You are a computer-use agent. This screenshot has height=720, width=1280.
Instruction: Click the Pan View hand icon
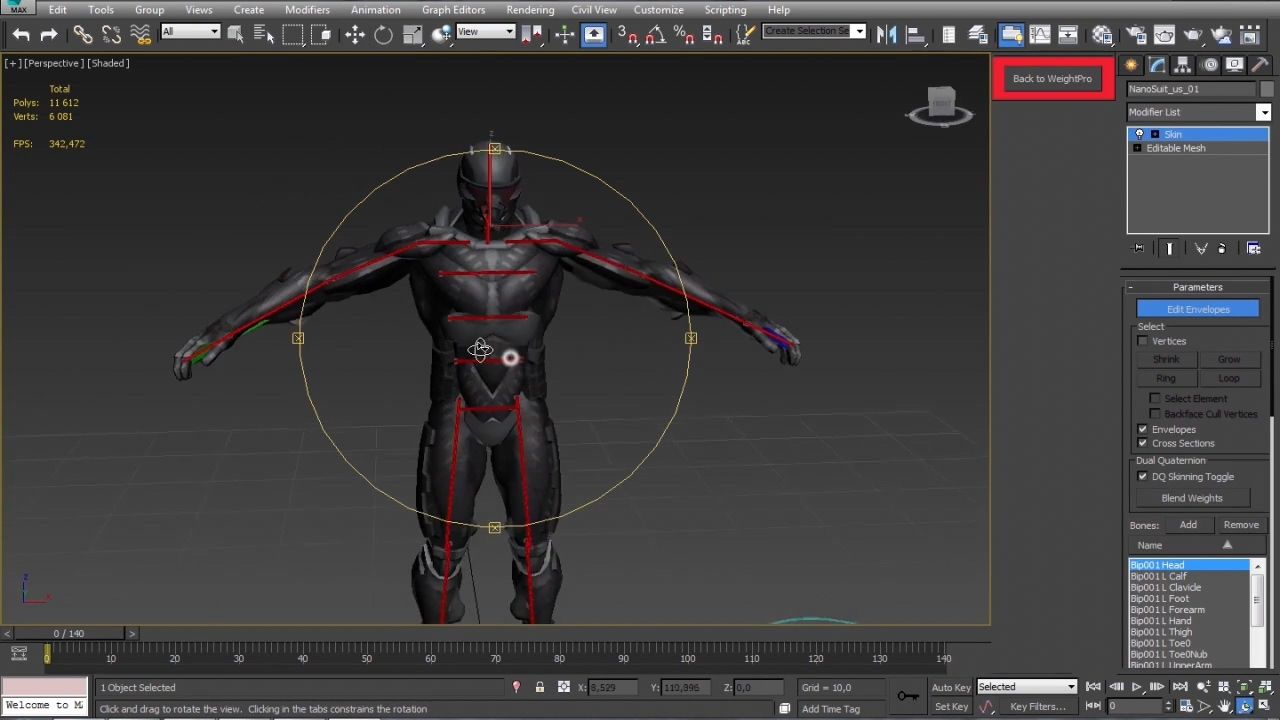1225,706
